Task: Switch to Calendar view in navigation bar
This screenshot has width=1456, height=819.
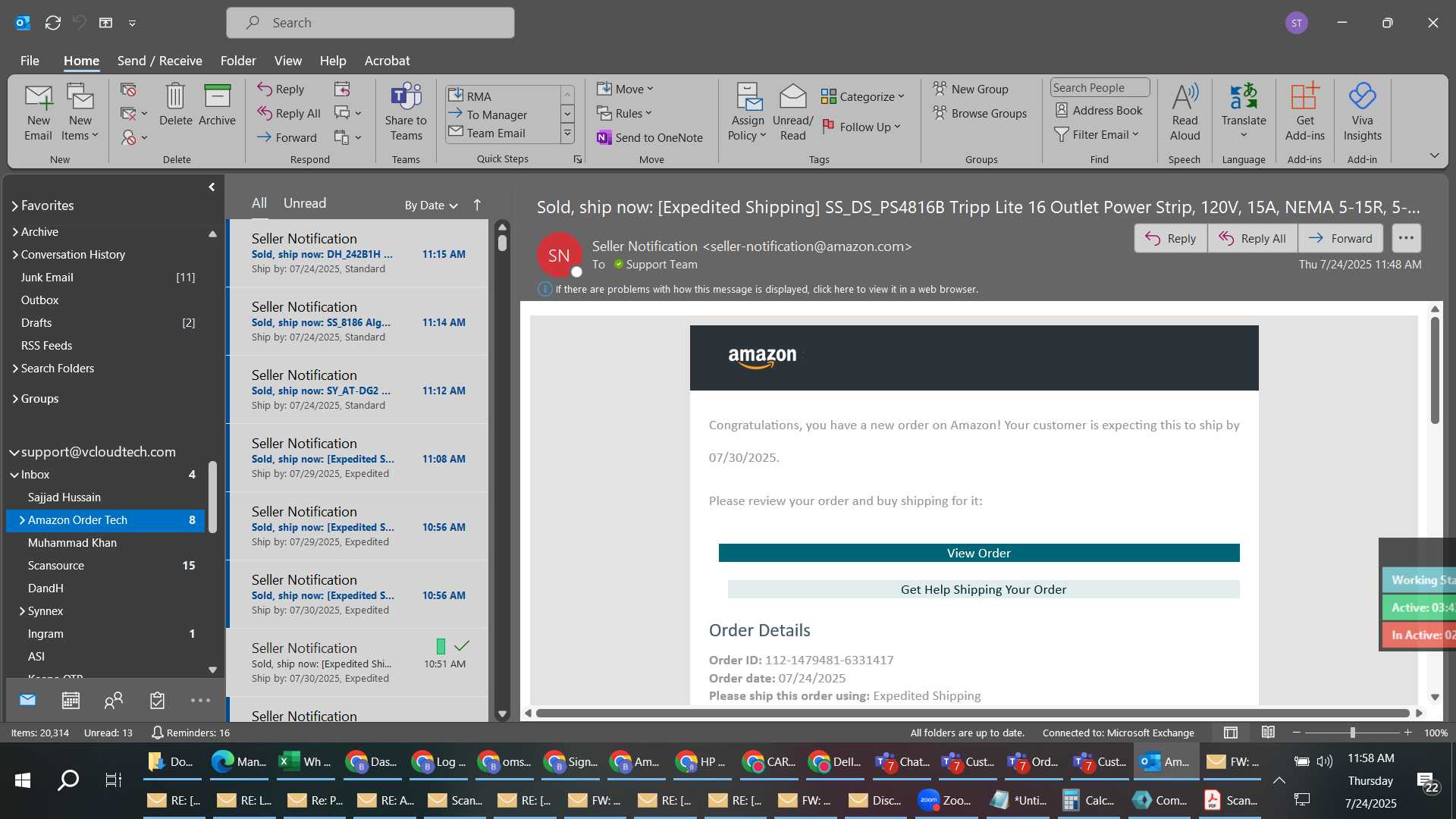Action: pyautogui.click(x=71, y=700)
